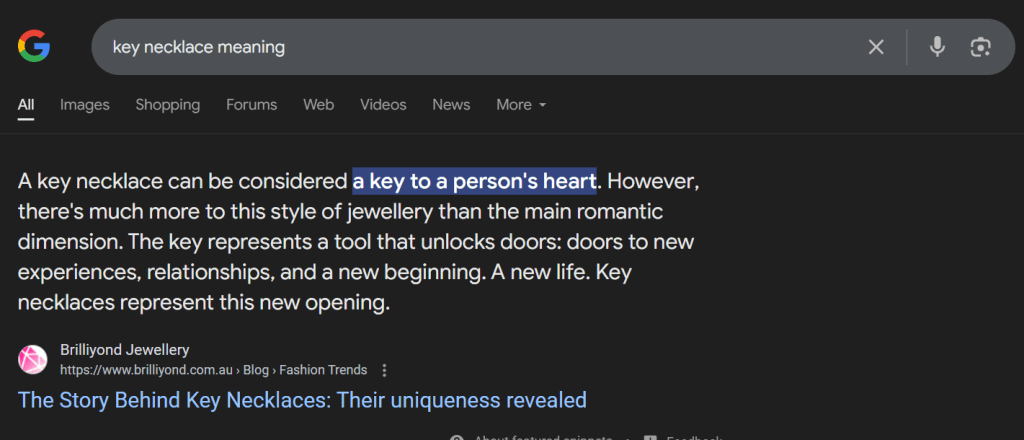Open search by image with the camera icon

(x=980, y=47)
